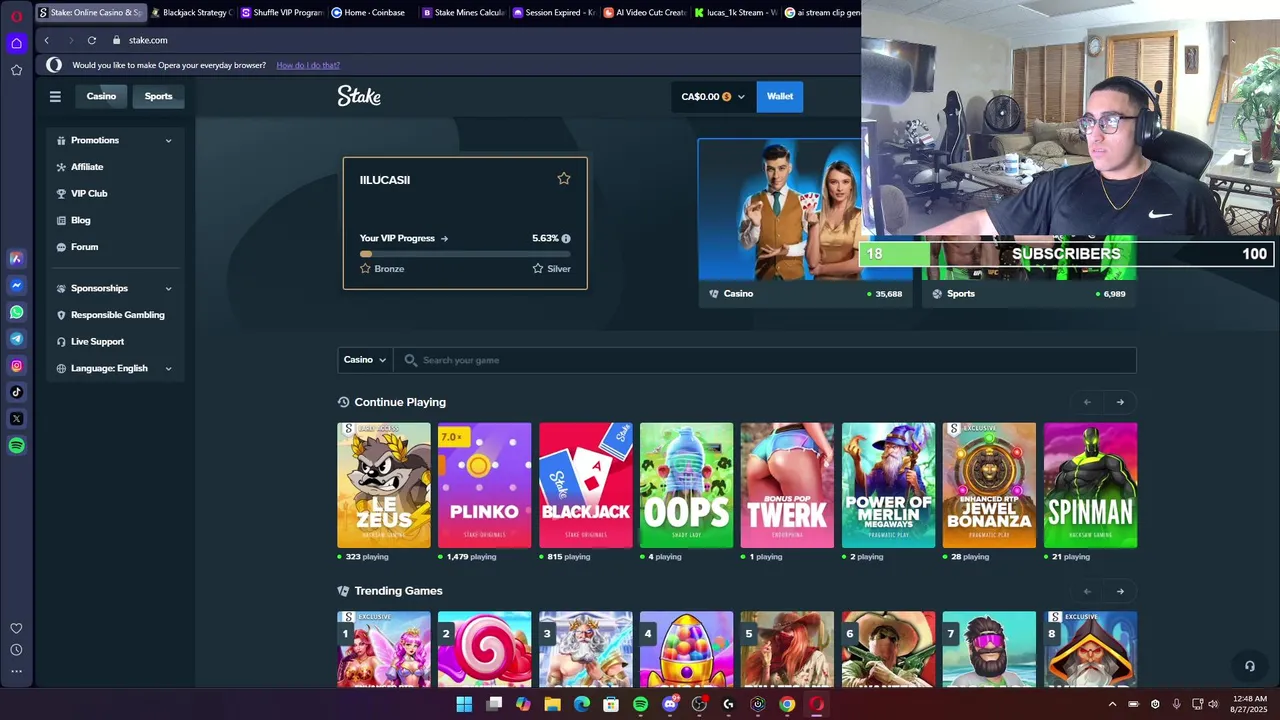The height and width of the screenshot is (720, 1280).
Task: Open Messenger in Opera sidebar
Action: click(x=16, y=285)
